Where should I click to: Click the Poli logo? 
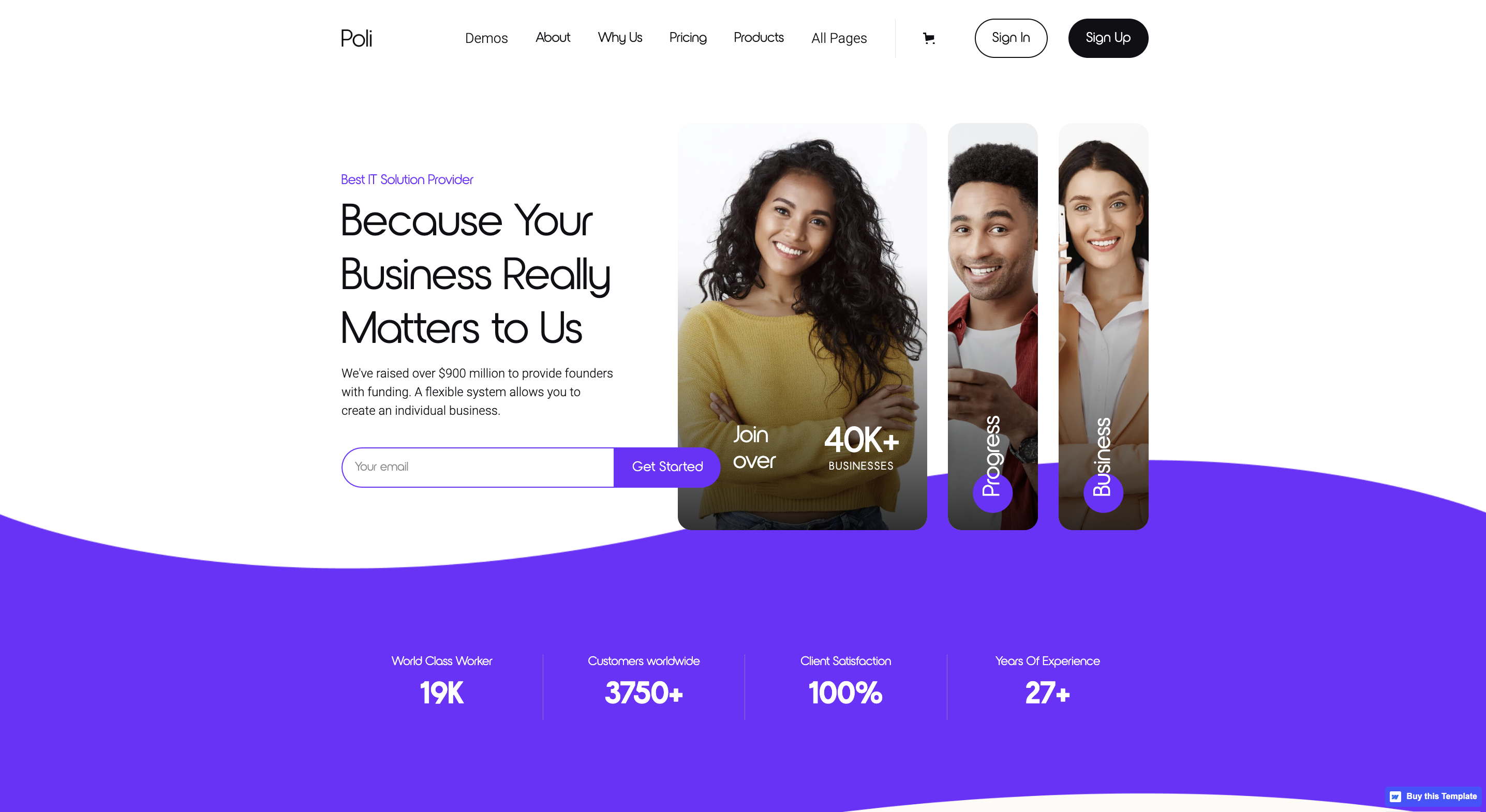[356, 38]
